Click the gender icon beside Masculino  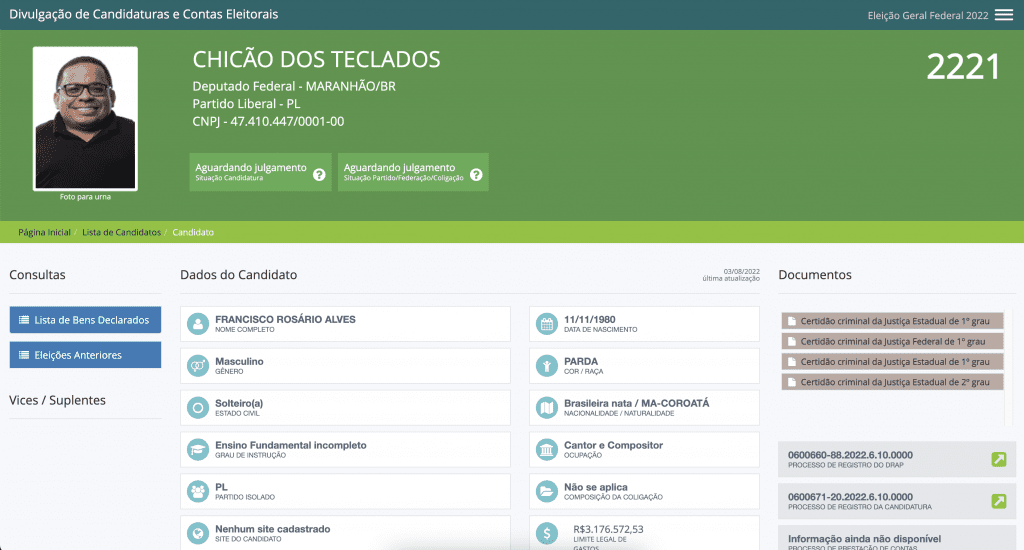pos(197,366)
